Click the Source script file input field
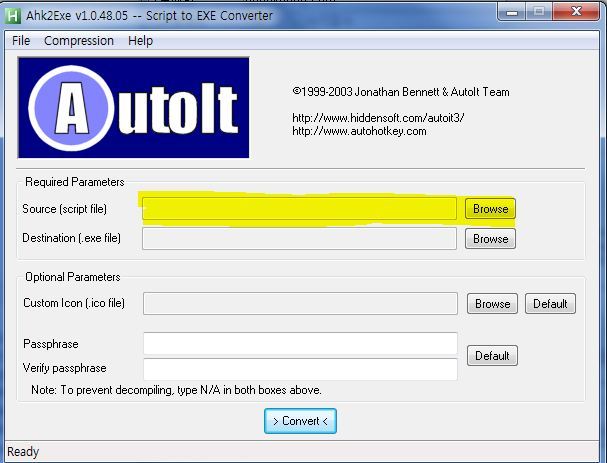 click(299, 209)
